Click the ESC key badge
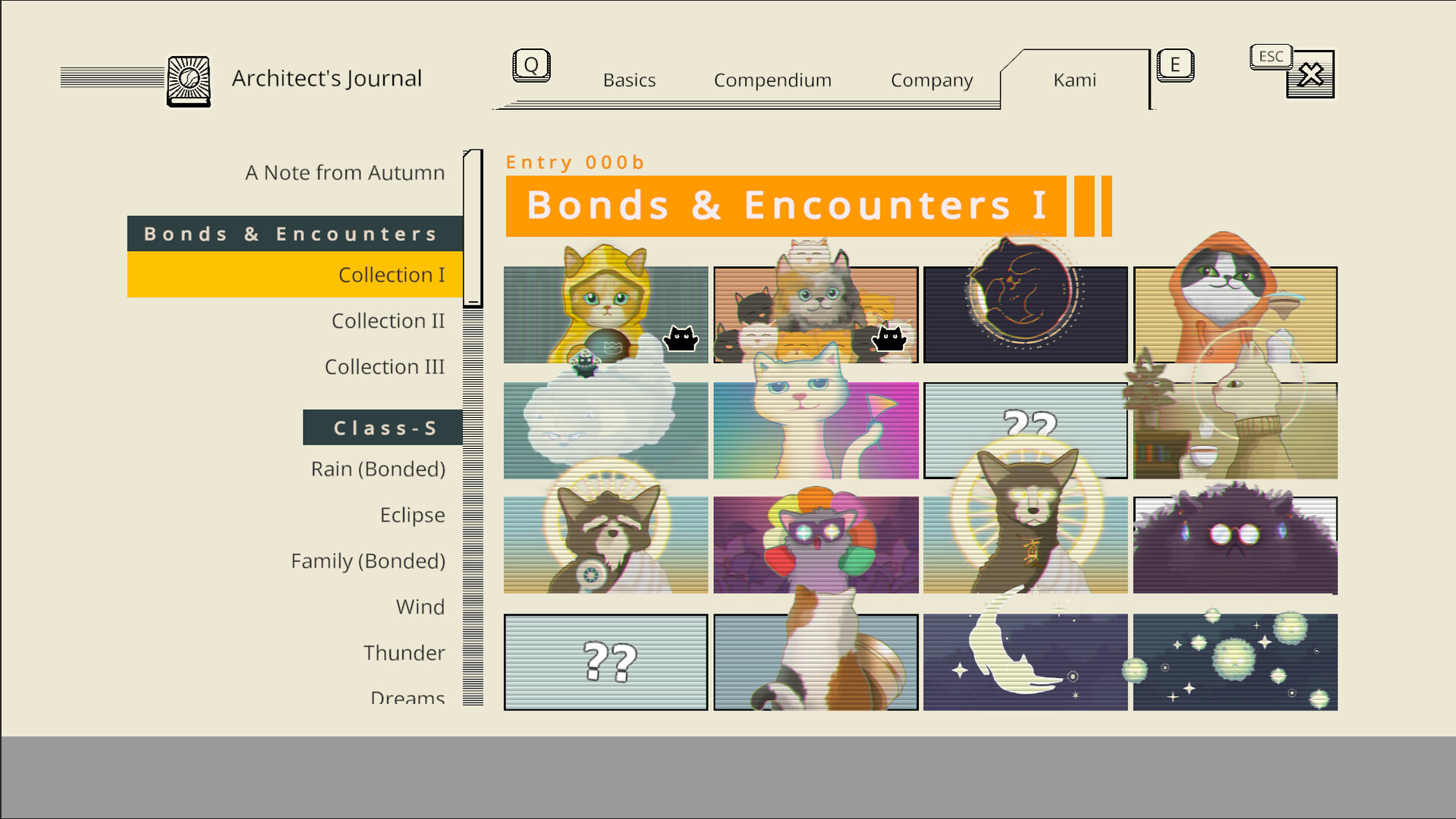 1271,57
